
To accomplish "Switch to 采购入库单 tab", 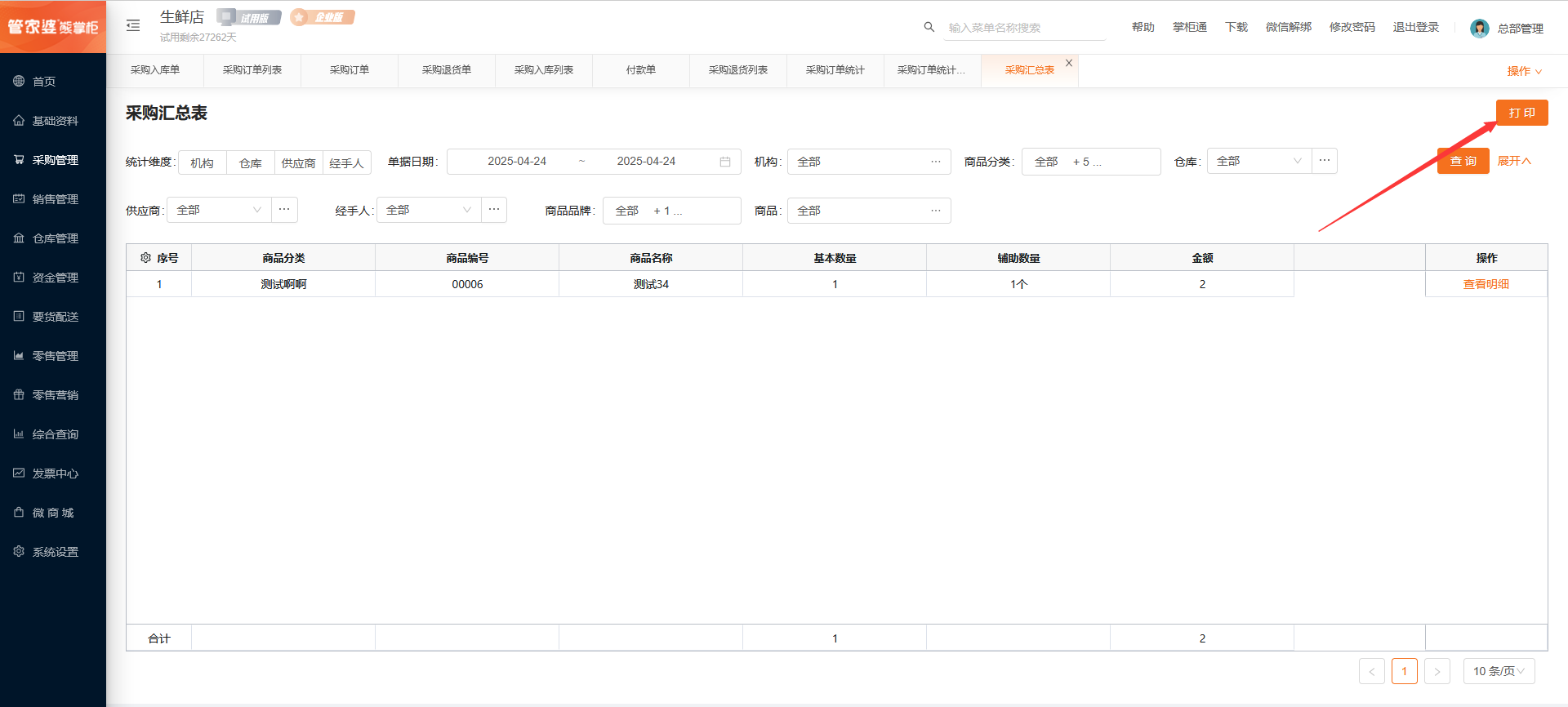I will pos(155,70).
